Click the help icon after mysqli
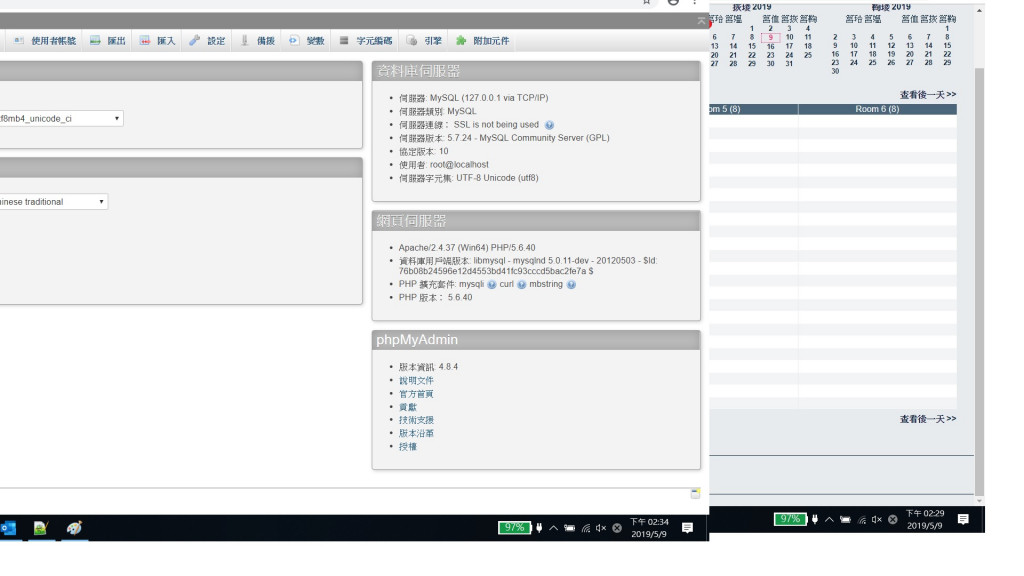The height and width of the screenshot is (576, 1024). pos(492,285)
